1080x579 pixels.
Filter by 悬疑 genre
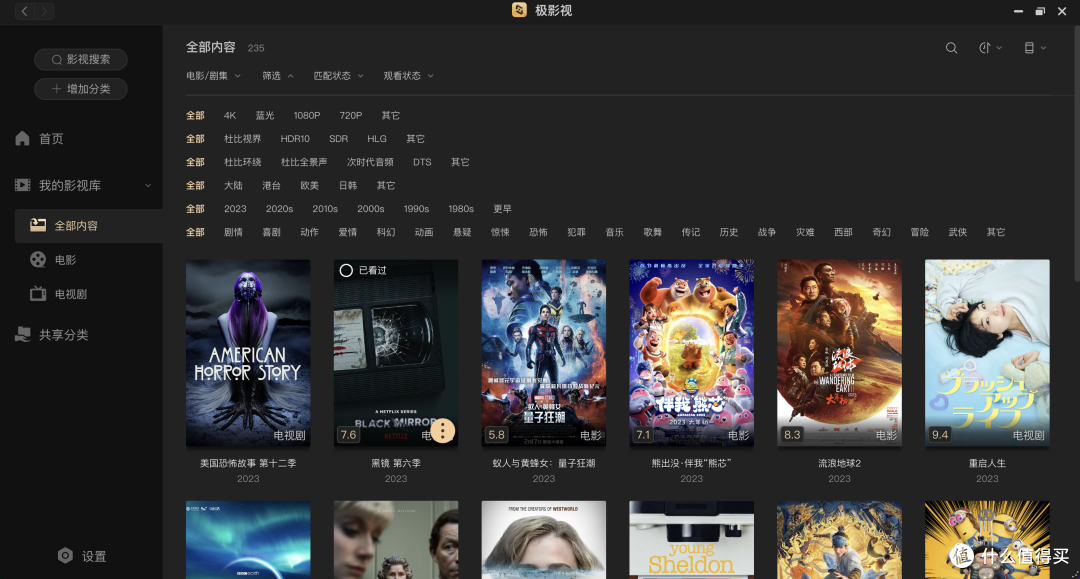(x=462, y=232)
